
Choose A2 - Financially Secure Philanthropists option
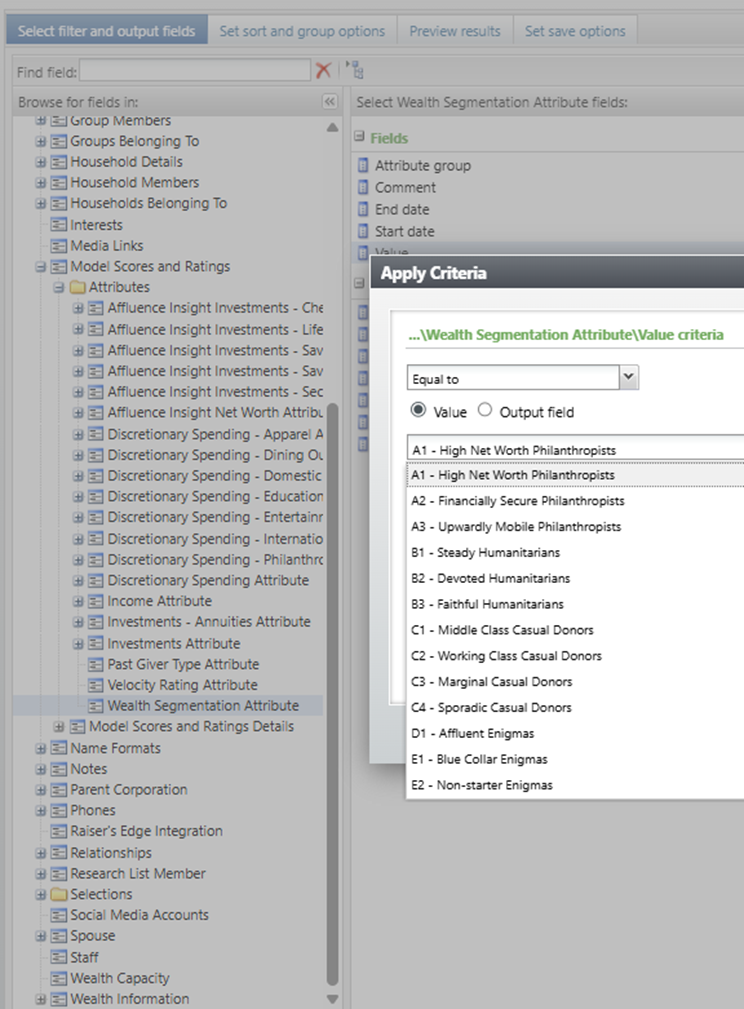click(575, 501)
